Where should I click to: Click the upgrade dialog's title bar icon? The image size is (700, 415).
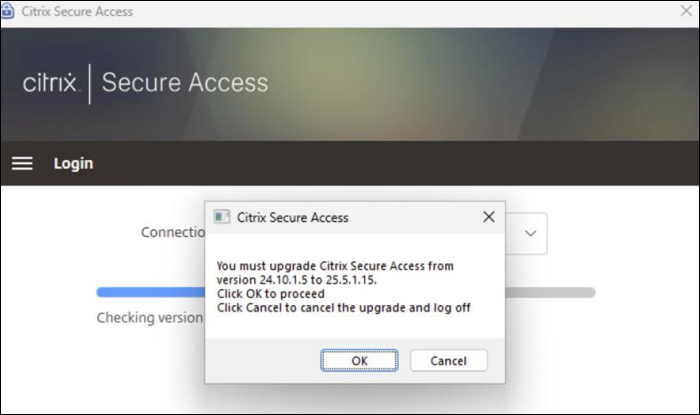222,217
